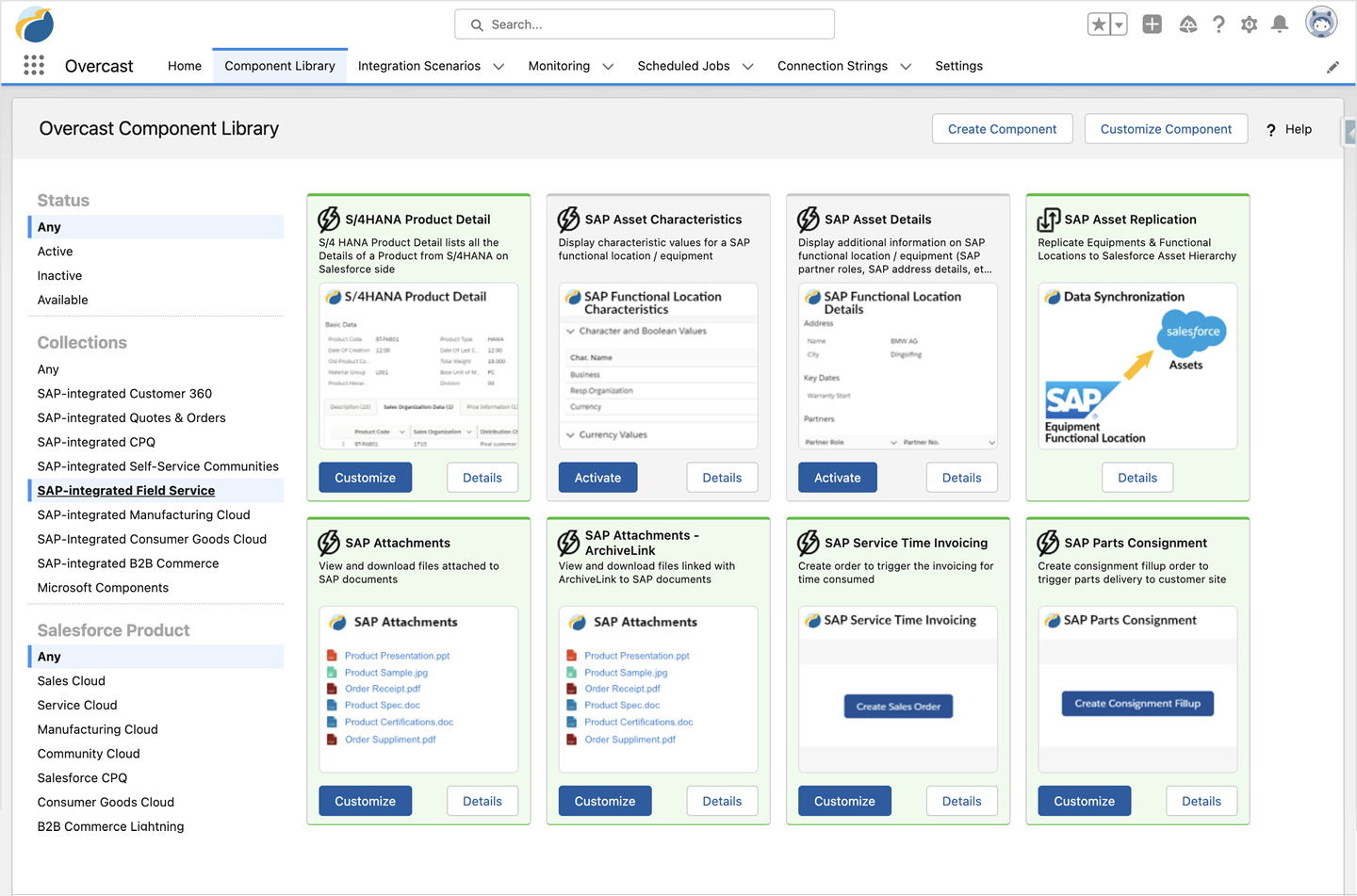The height and width of the screenshot is (896, 1357).
Task: Click the SAP Attachments - ArchiveLink bolt icon
Action: coord(568,543)
